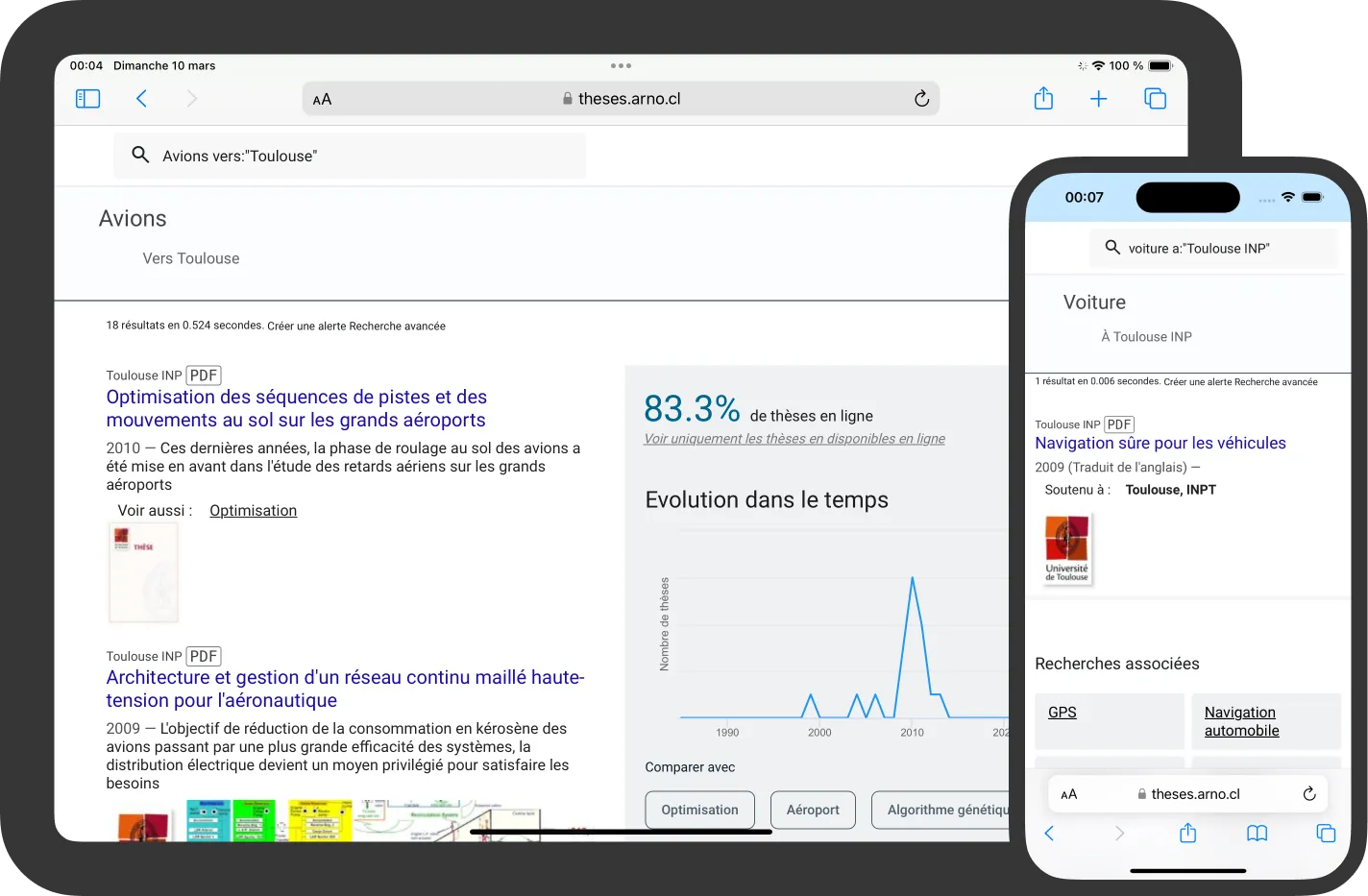Click the 'Voir uniquement les thèses' link
This screenshot has width=1368, height=896.
[x=794, y=439]
